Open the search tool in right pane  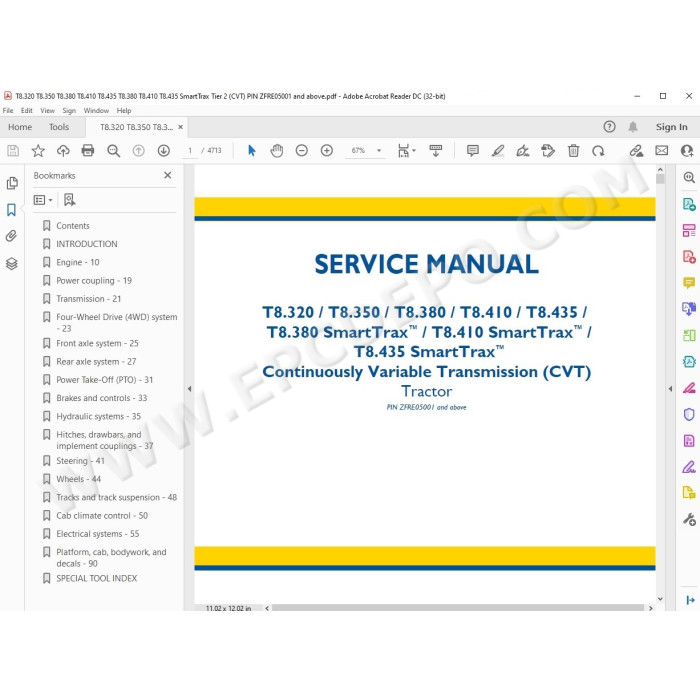click(x=689, y=177)
